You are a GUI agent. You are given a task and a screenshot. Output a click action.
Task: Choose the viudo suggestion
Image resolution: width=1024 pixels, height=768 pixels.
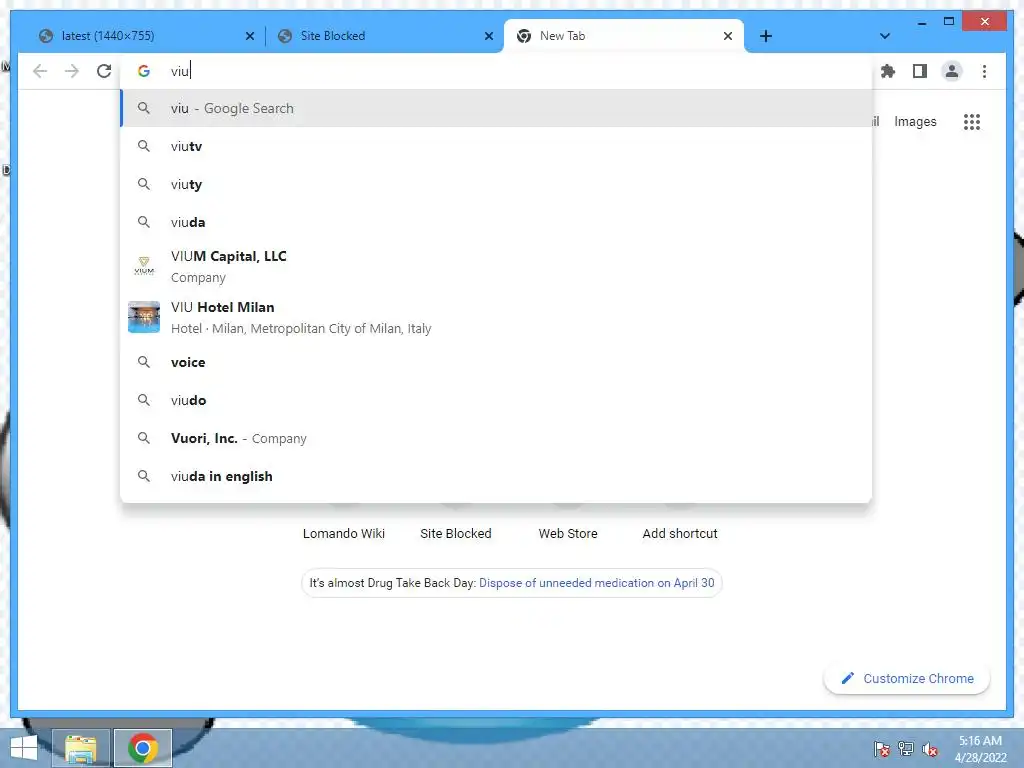[496, 400]
